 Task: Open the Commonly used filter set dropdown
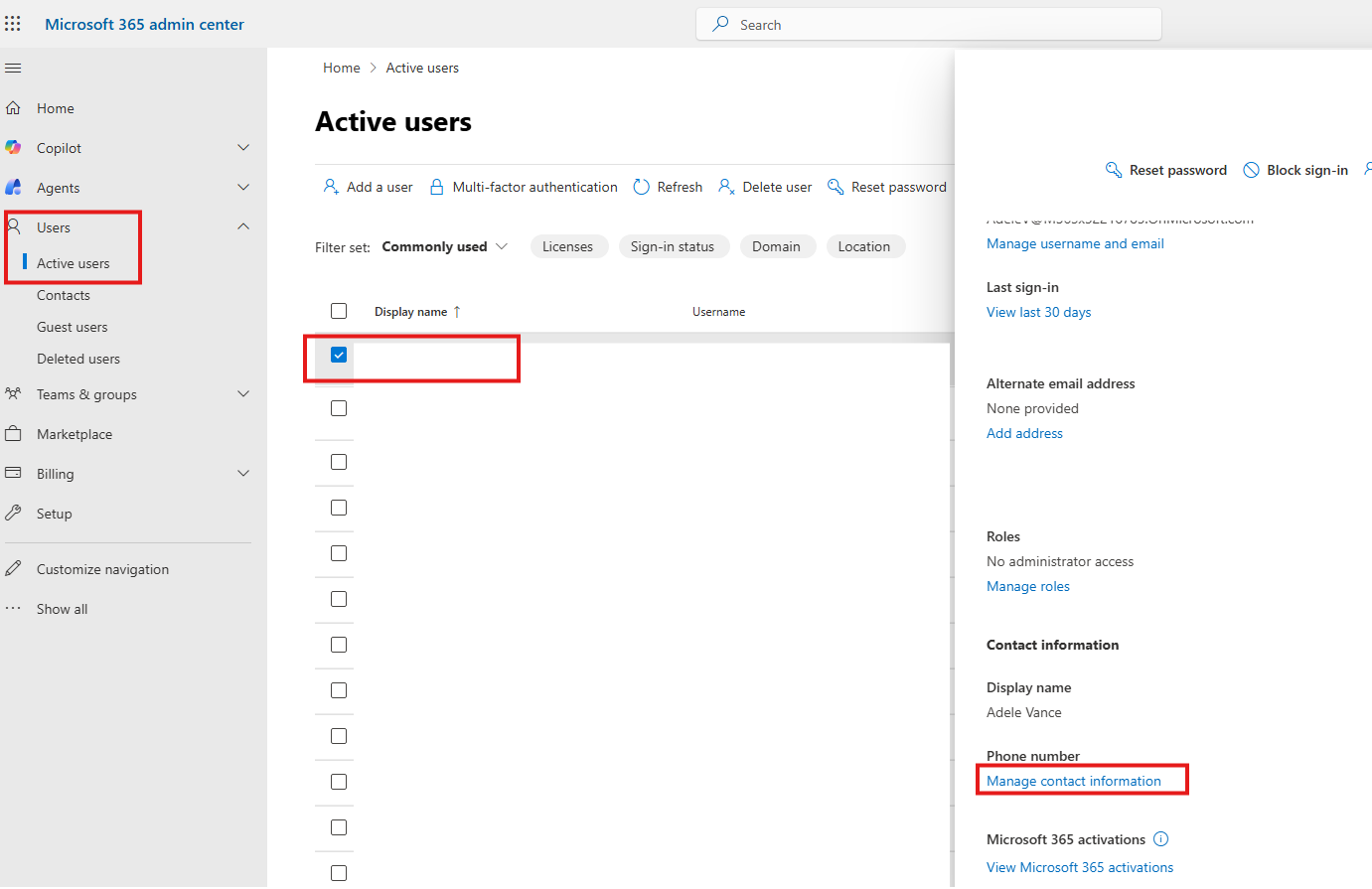pos(445,246)
